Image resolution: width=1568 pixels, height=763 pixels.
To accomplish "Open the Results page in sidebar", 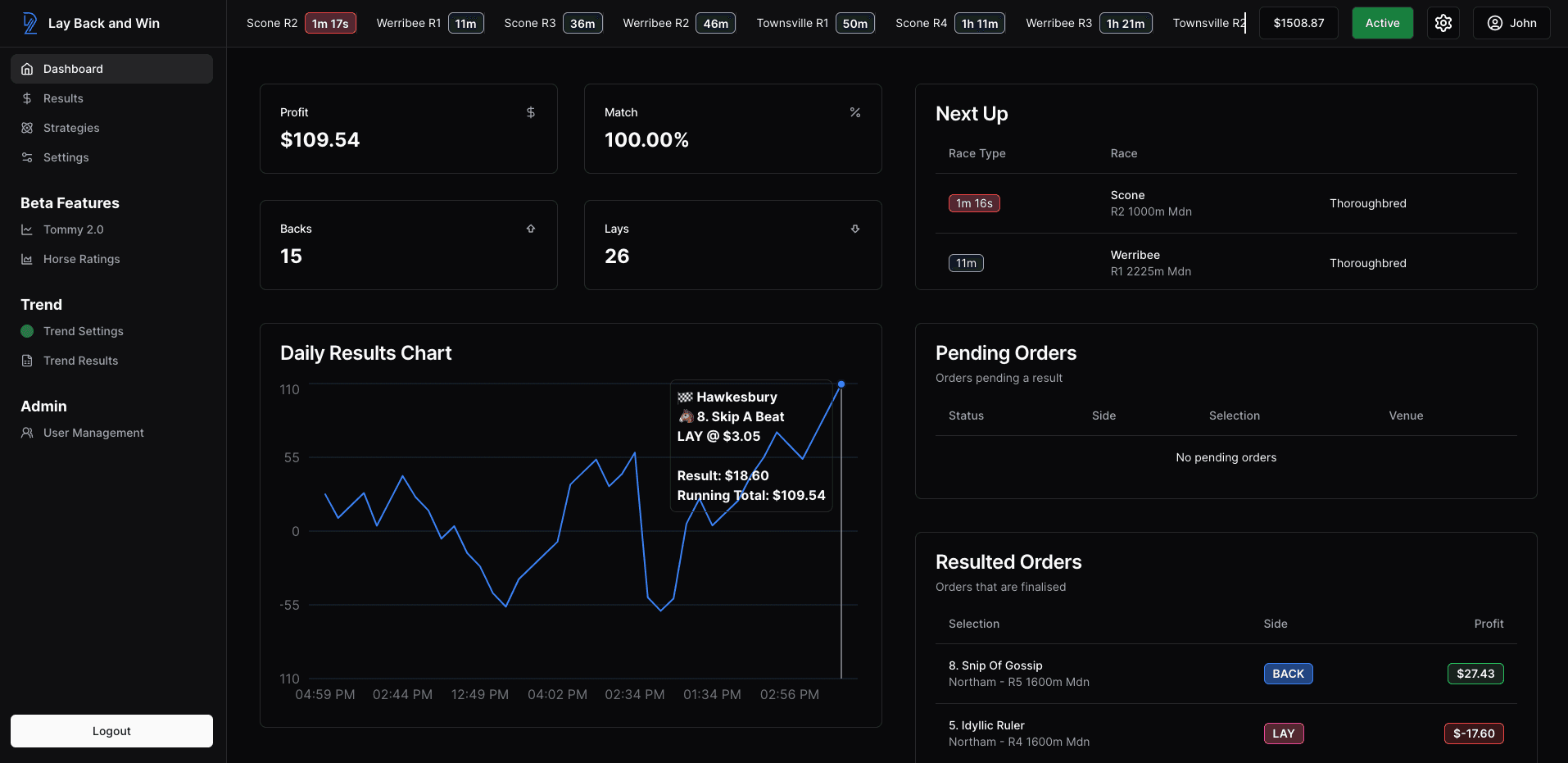I will click(63, 98).
